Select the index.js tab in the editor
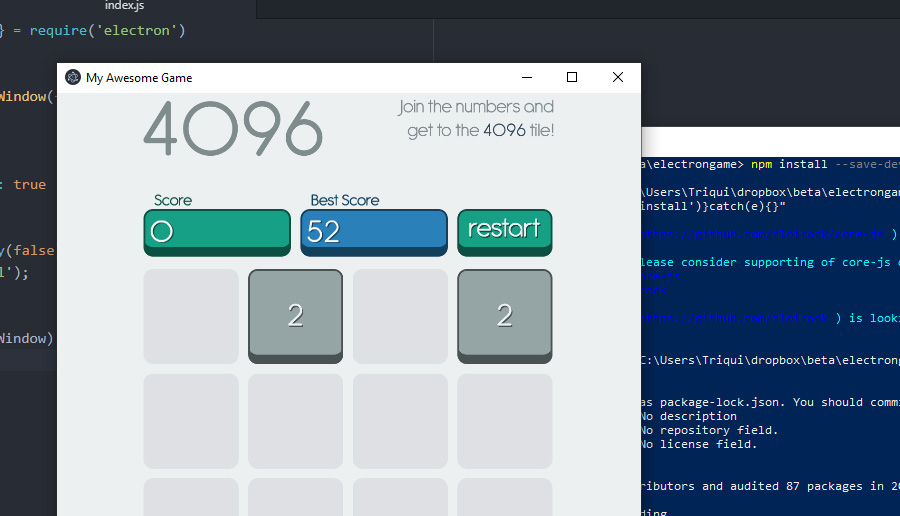The image size is (900, 516). [x=125, y=6]
